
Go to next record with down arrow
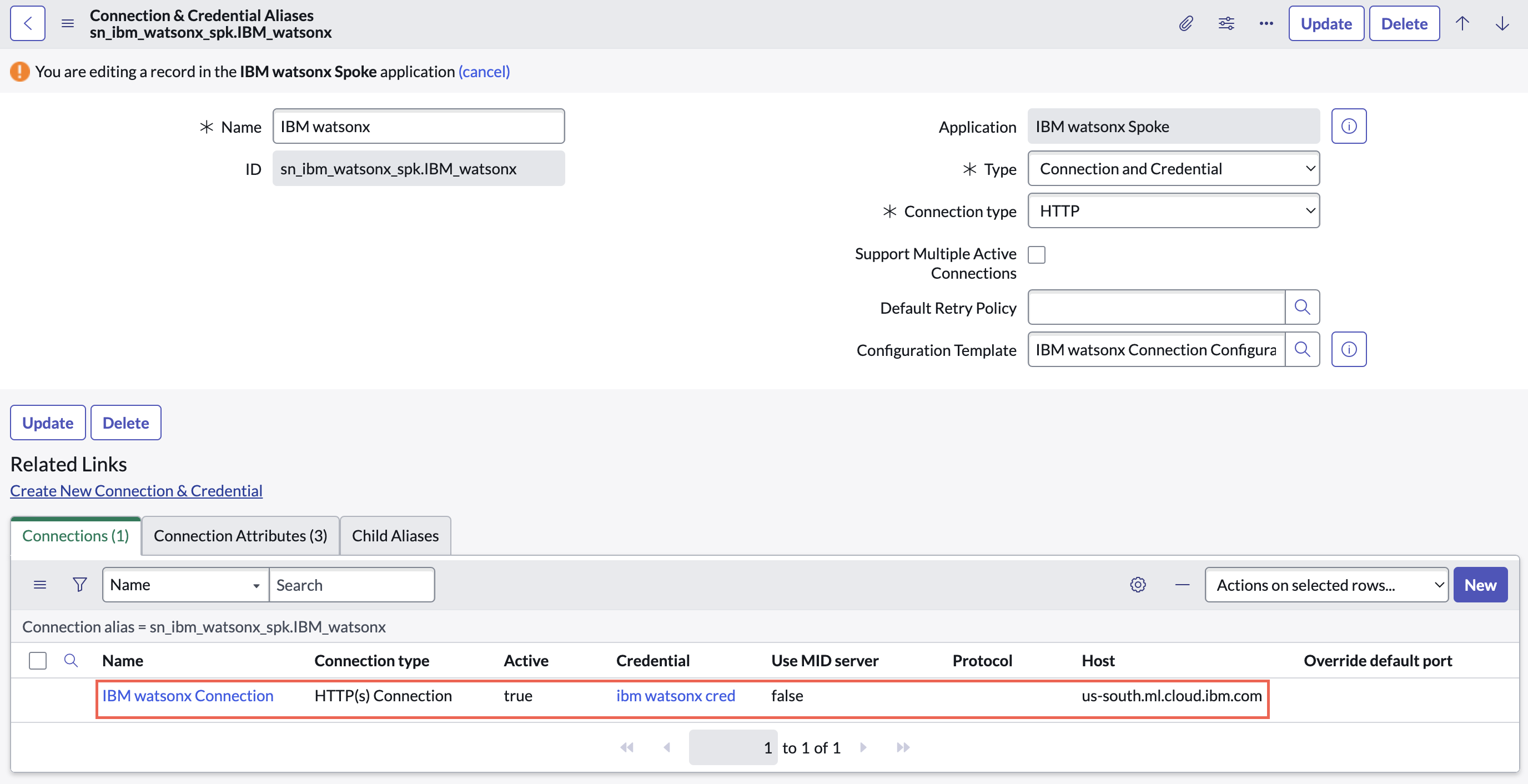(1502, 23)
